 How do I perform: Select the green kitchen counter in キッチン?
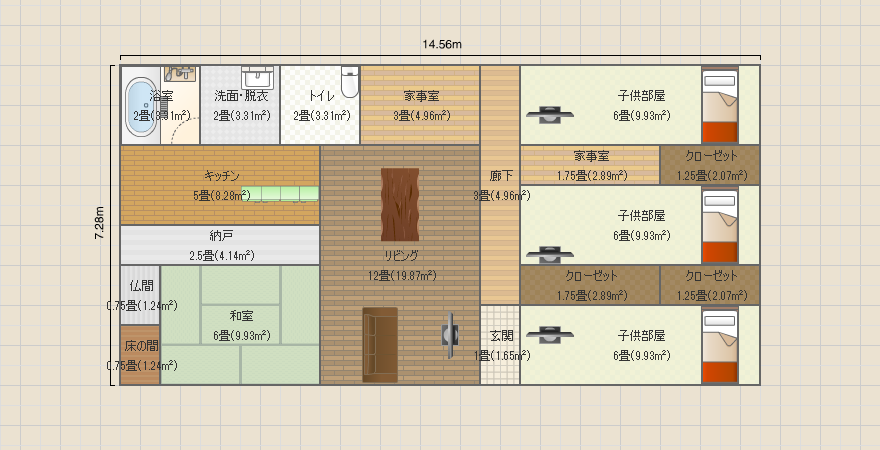click(x=278, y=193)
